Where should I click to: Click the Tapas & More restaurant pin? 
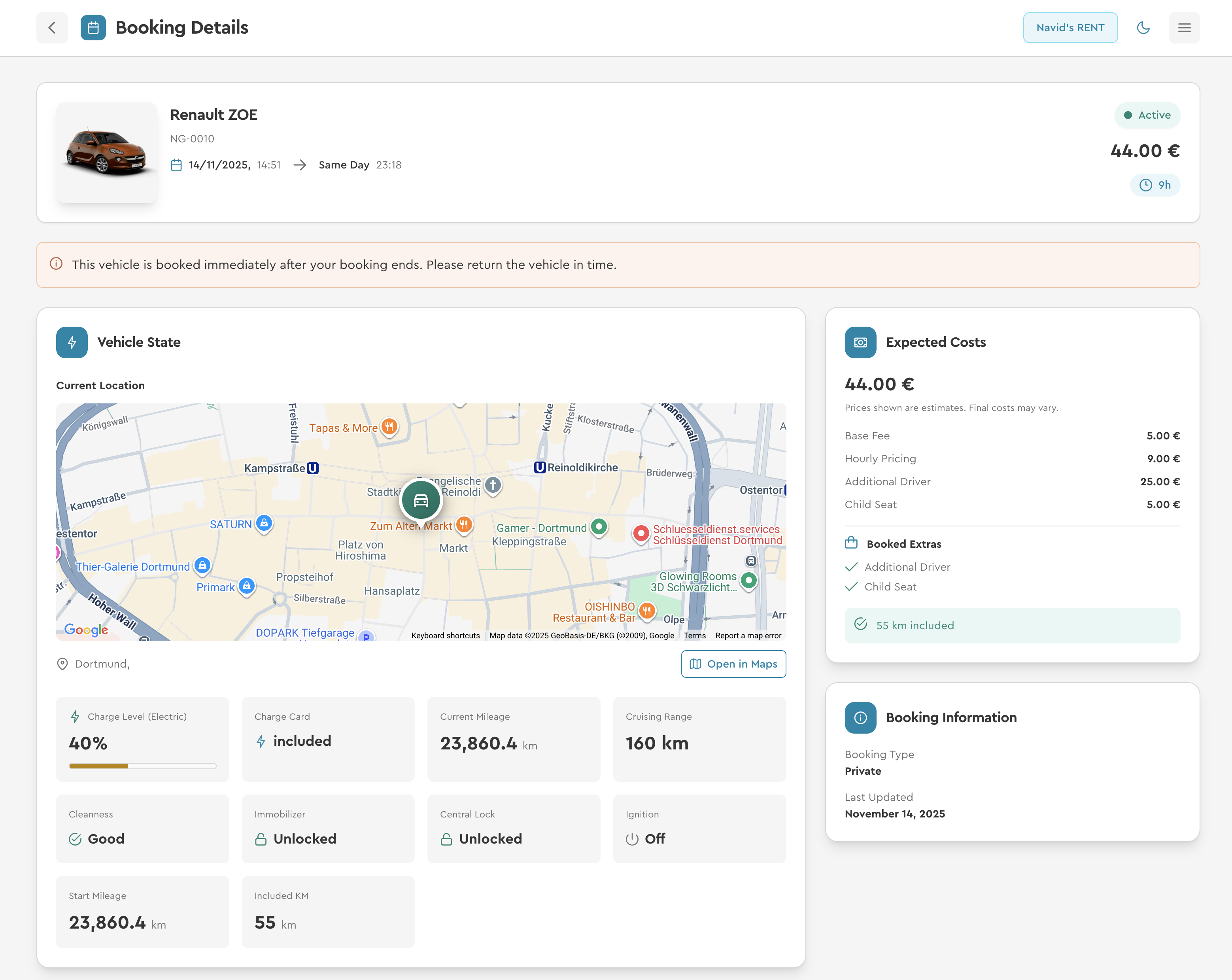tap(389, 426)
